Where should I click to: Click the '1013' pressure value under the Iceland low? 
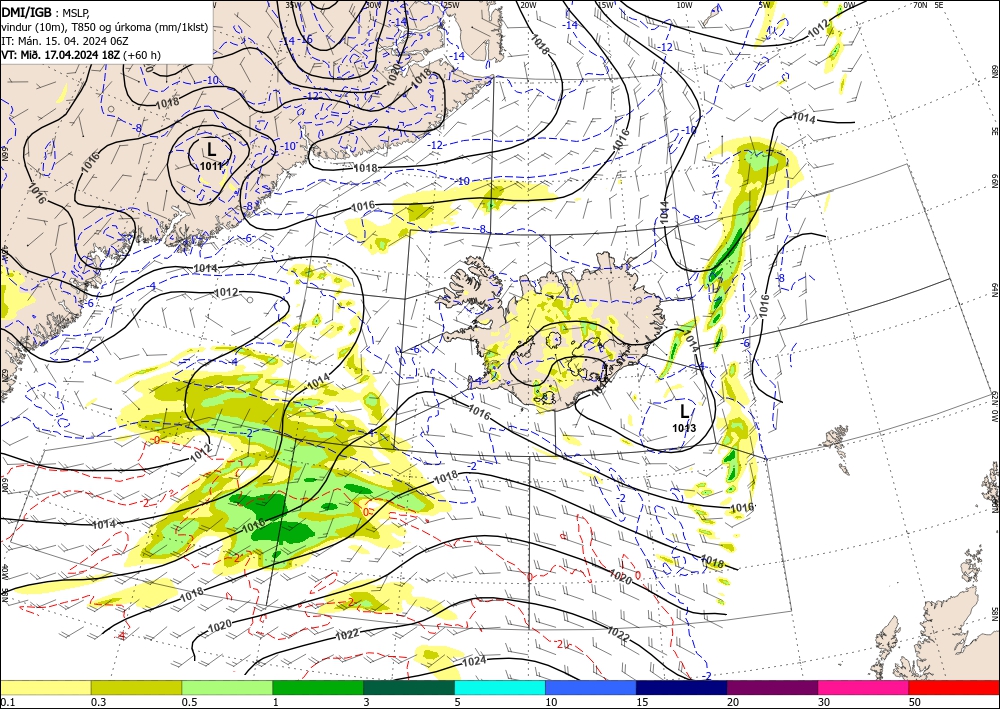coord(684,428)
